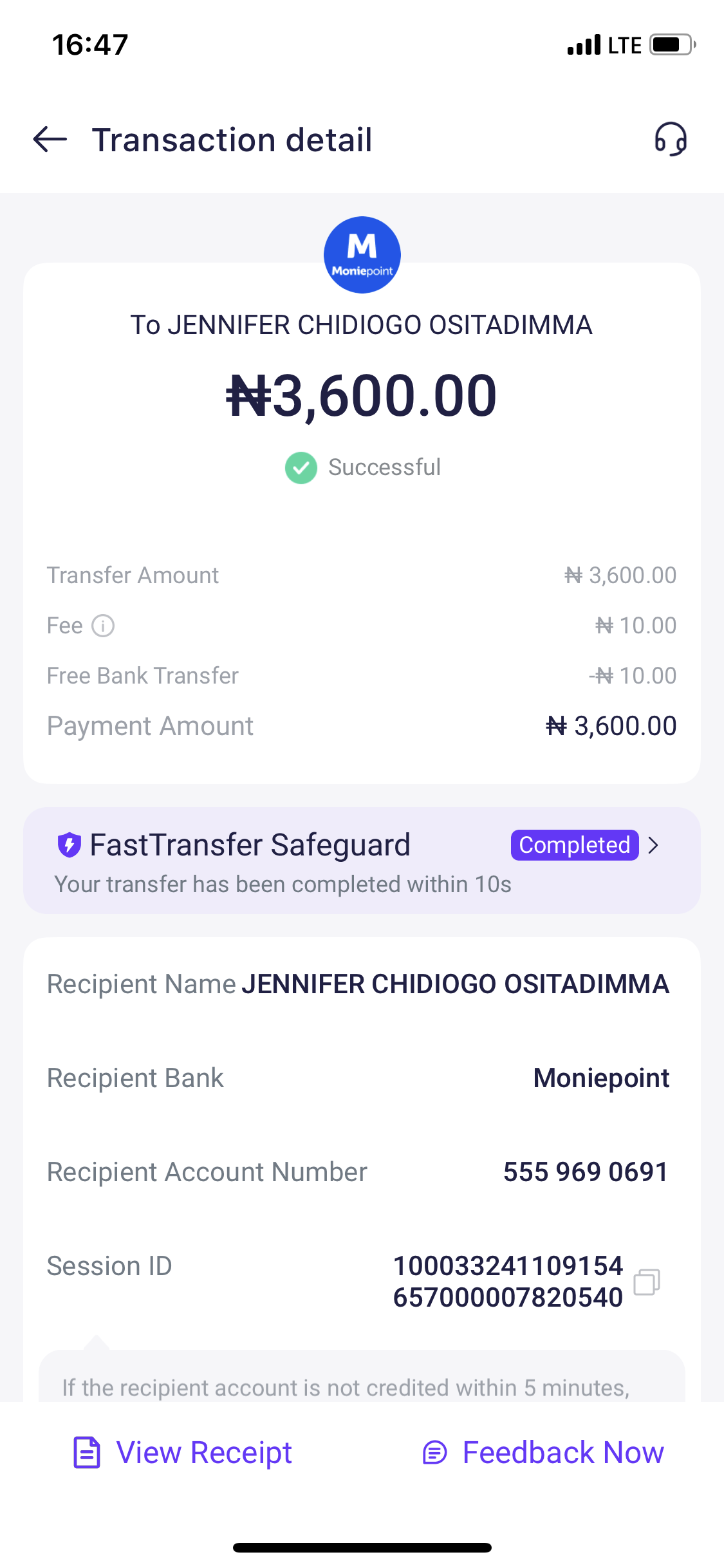724x1568 pixels.
Task: Click the Fee info icon
Action: click(x=103, y=626)
